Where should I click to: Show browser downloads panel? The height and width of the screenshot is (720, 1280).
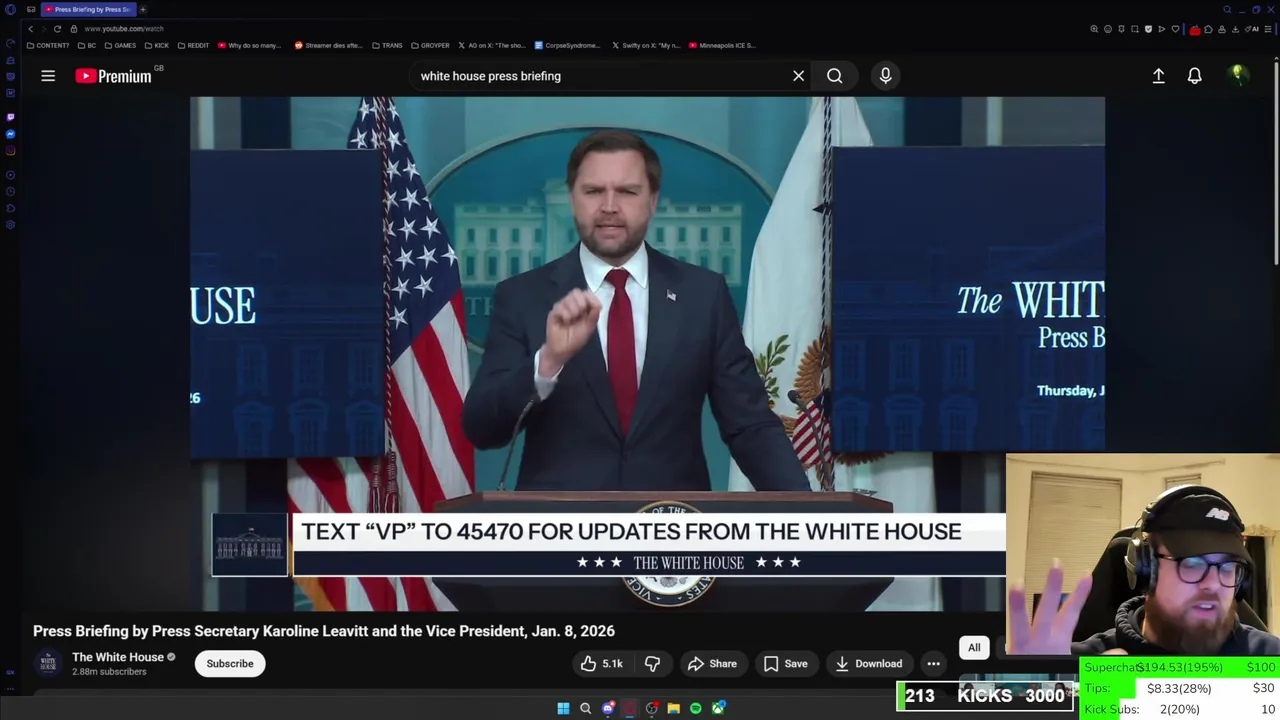1236,29
